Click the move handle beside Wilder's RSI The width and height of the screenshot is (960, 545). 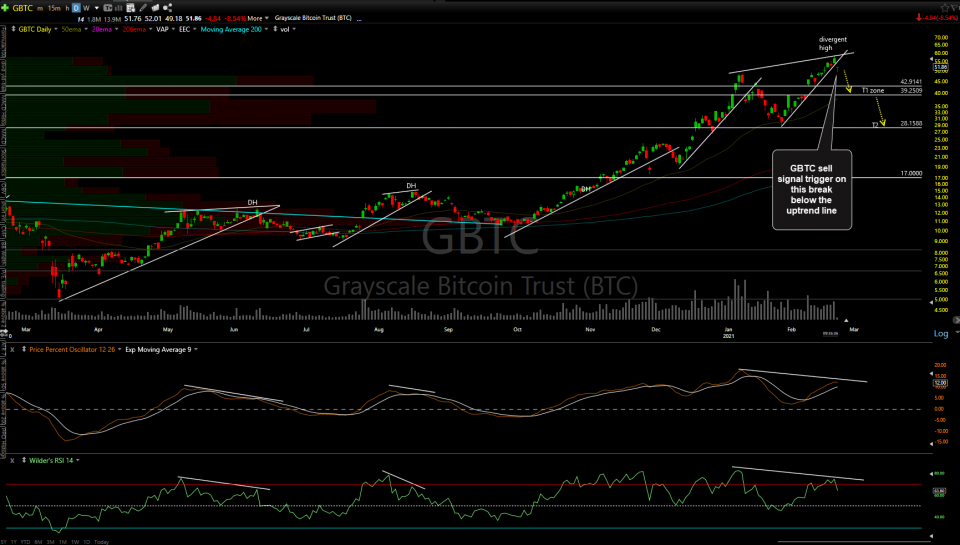[23, 460]
